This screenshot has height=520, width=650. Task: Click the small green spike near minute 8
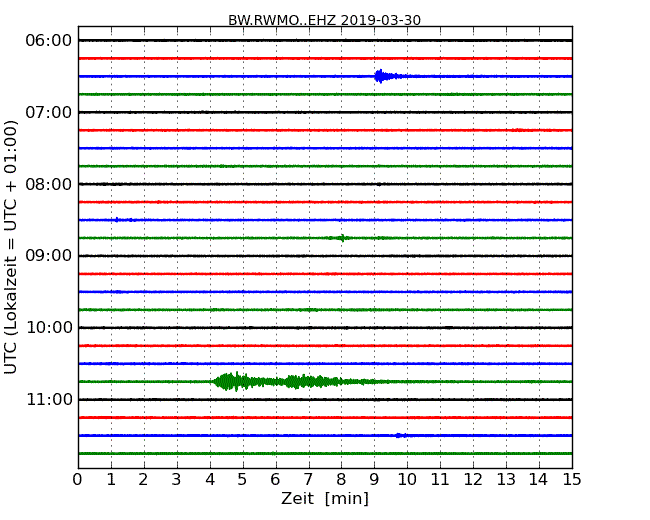point(342,238)
